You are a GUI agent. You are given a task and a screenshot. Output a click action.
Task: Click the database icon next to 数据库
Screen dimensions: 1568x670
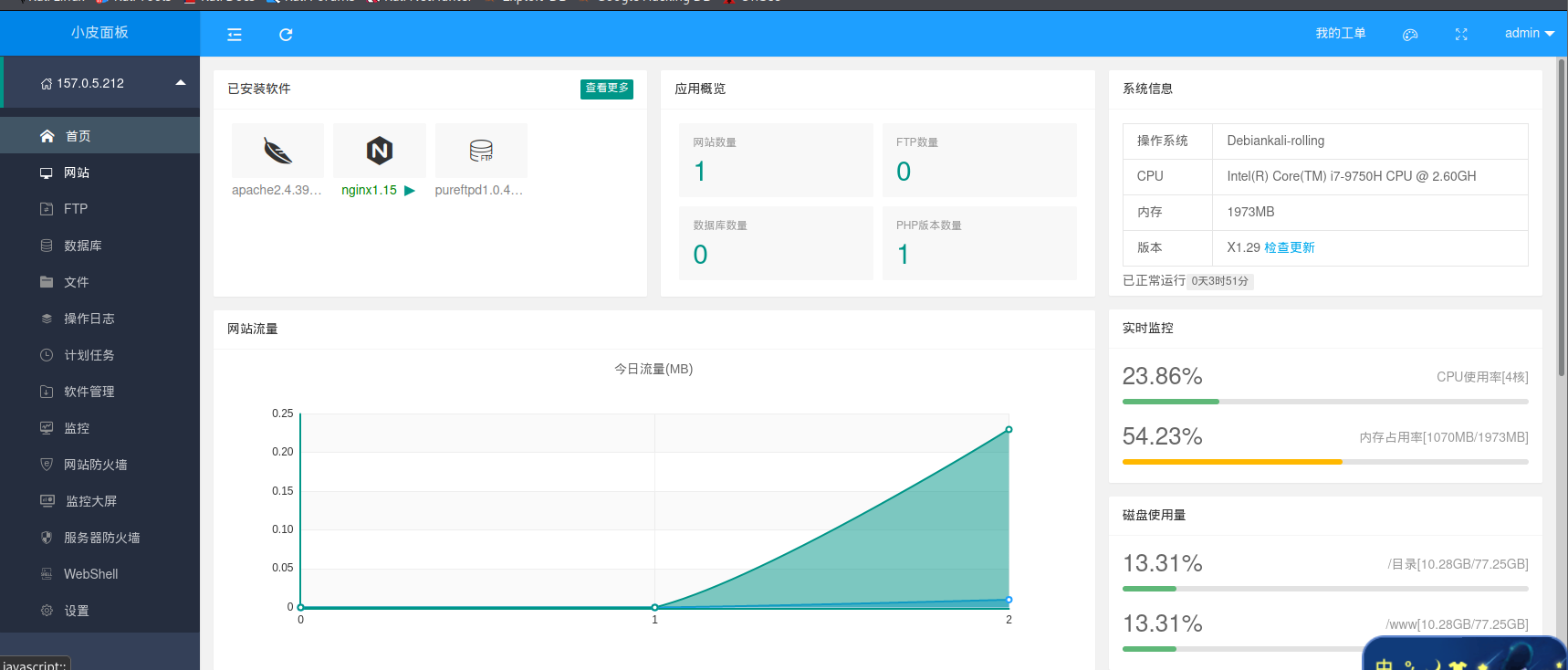(x=47, y=246)
